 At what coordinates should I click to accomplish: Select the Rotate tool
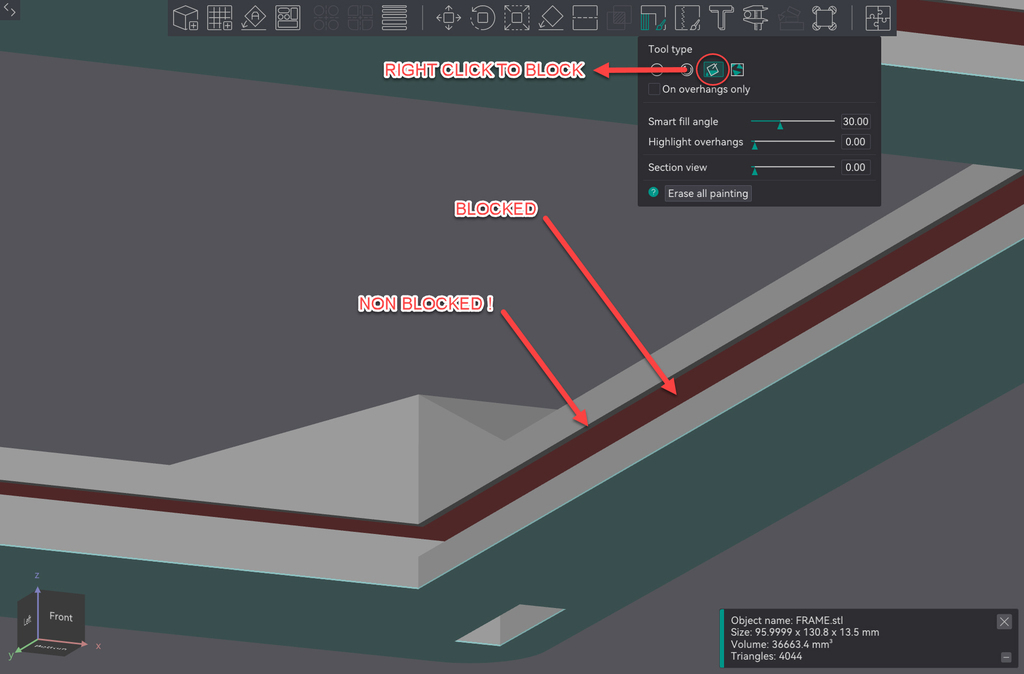(x=483, y=18)
